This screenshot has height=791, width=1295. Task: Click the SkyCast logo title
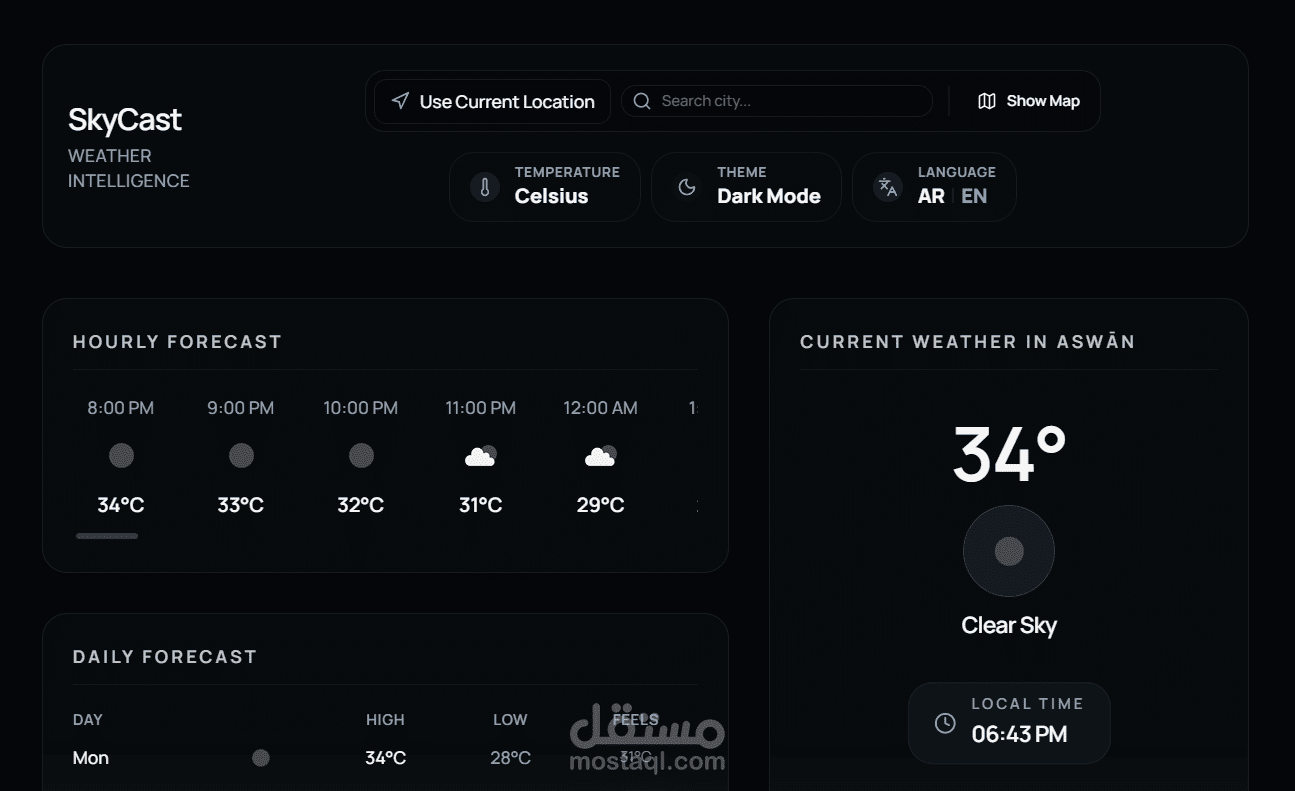coord(125,120)
